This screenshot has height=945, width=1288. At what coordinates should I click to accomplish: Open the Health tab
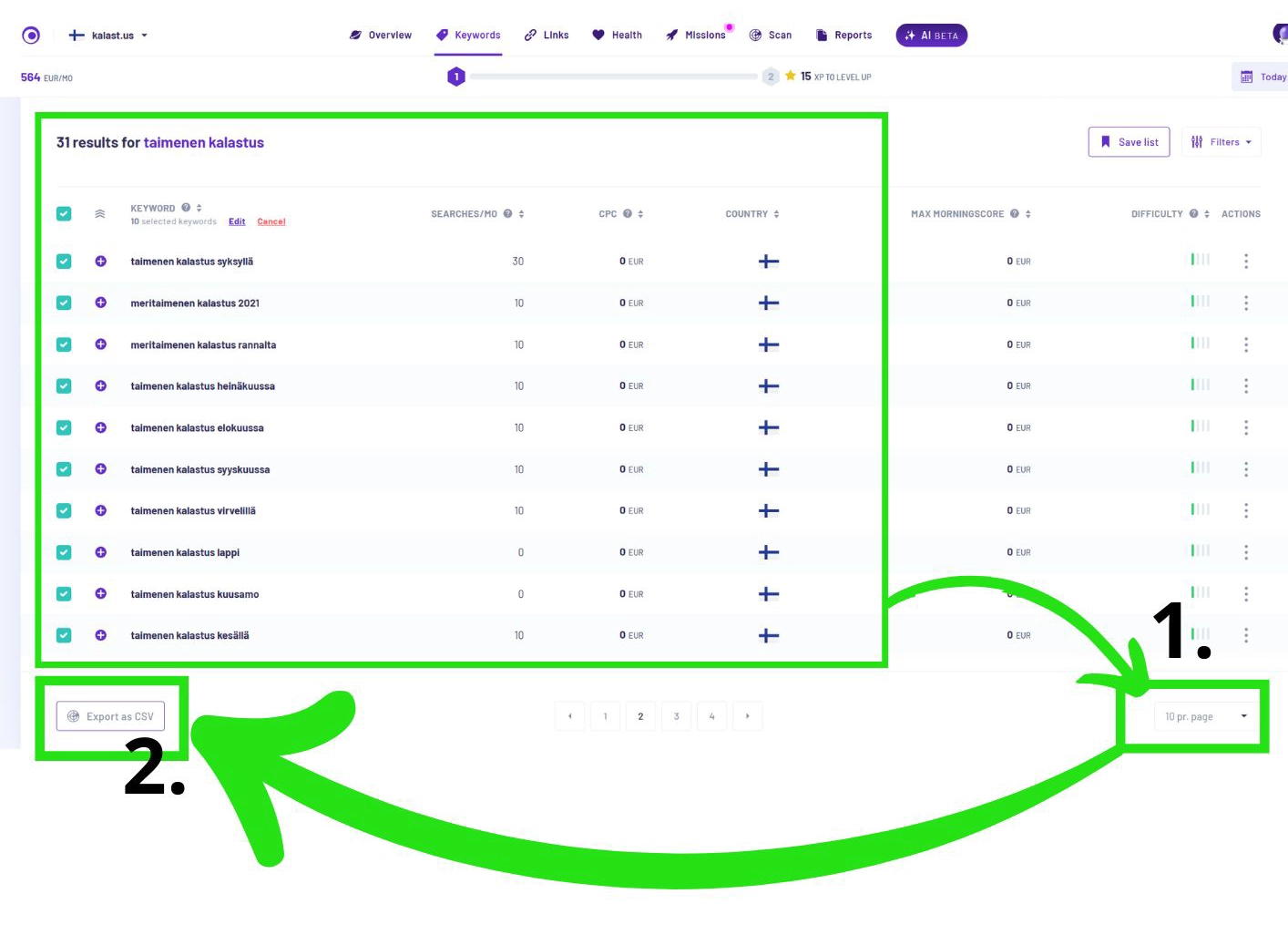click(618, 36)
